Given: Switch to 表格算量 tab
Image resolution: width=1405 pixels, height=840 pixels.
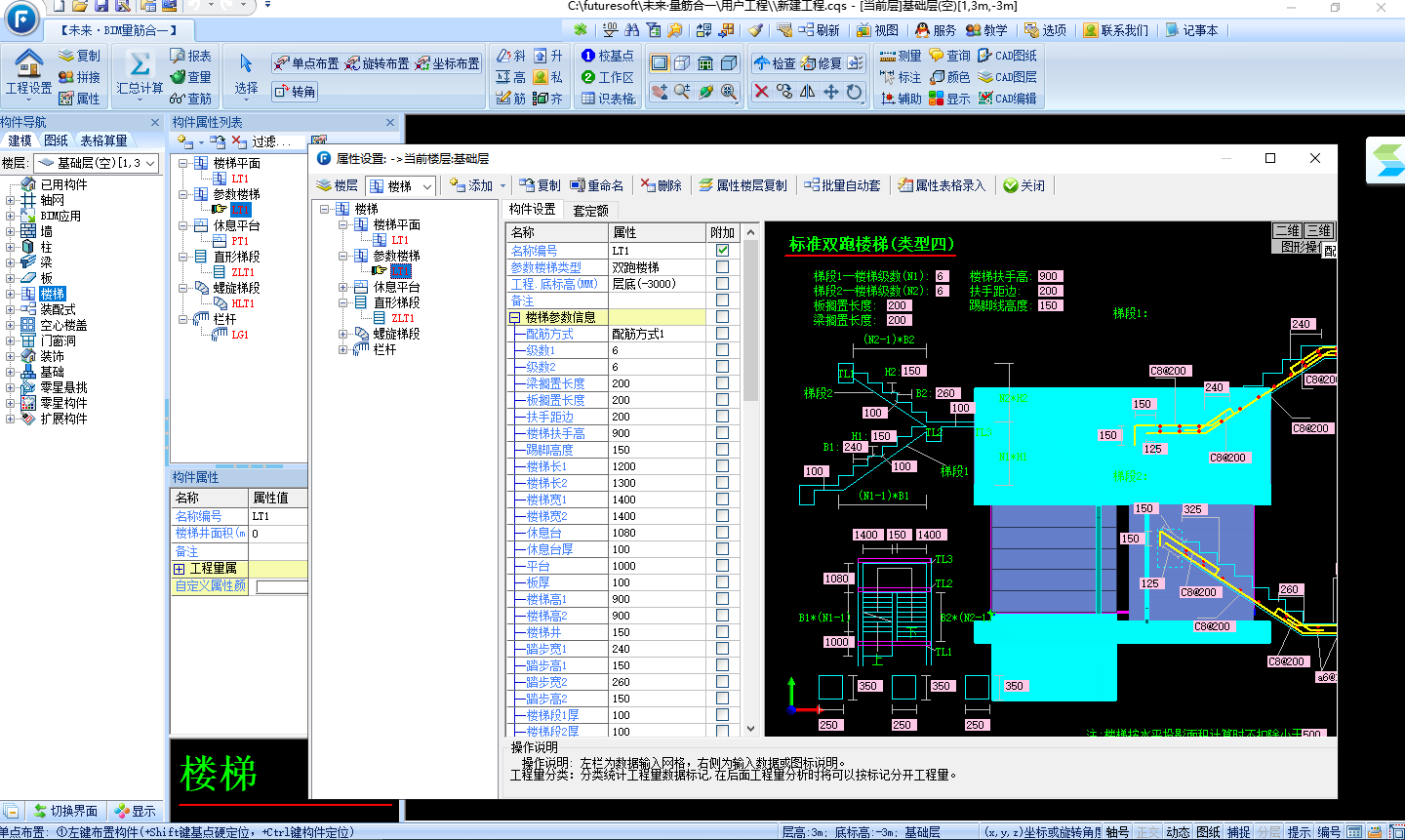Looking at the screenshot, I should point(103,140).
